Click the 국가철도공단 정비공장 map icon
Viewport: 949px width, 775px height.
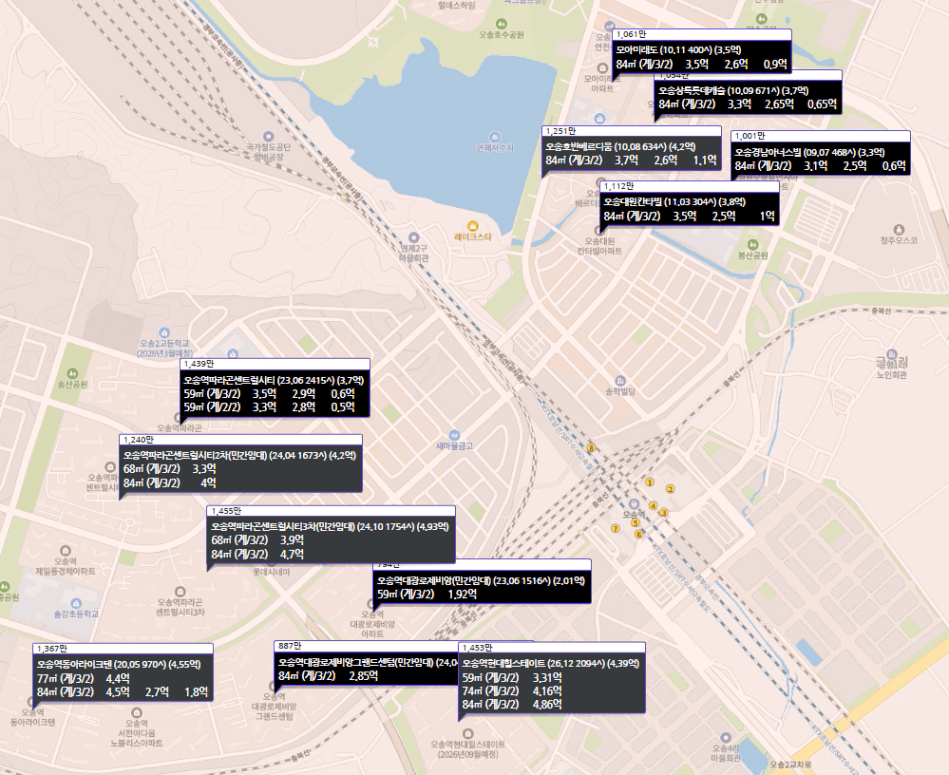268,137
